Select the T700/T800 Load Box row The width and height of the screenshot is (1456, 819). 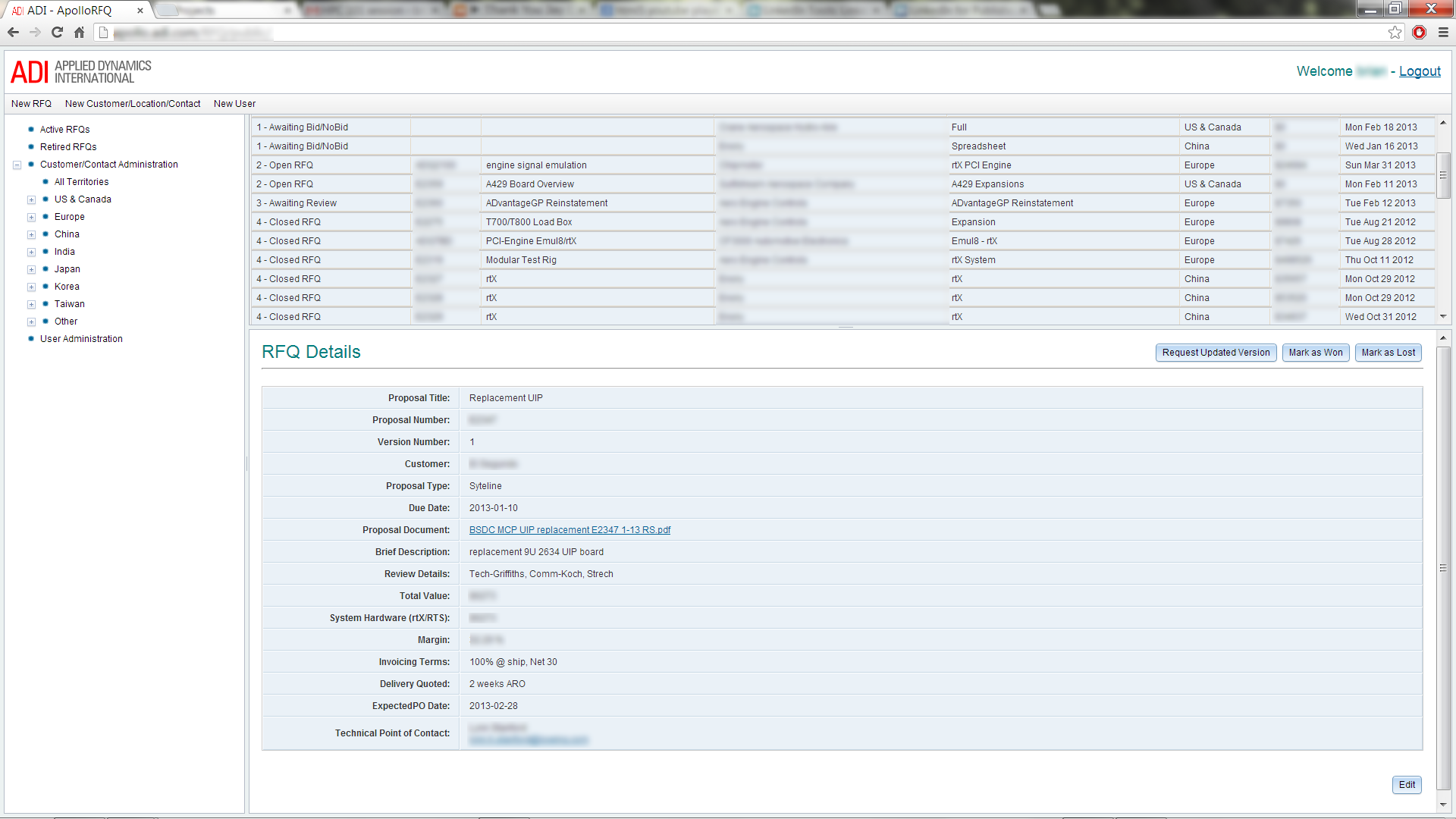(x=842, y=222)
